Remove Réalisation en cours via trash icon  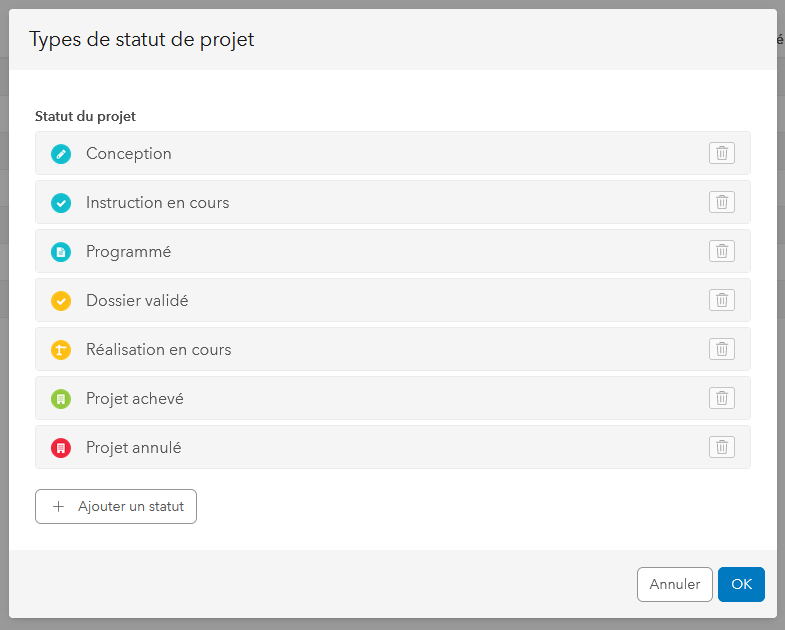click(721, 349)
